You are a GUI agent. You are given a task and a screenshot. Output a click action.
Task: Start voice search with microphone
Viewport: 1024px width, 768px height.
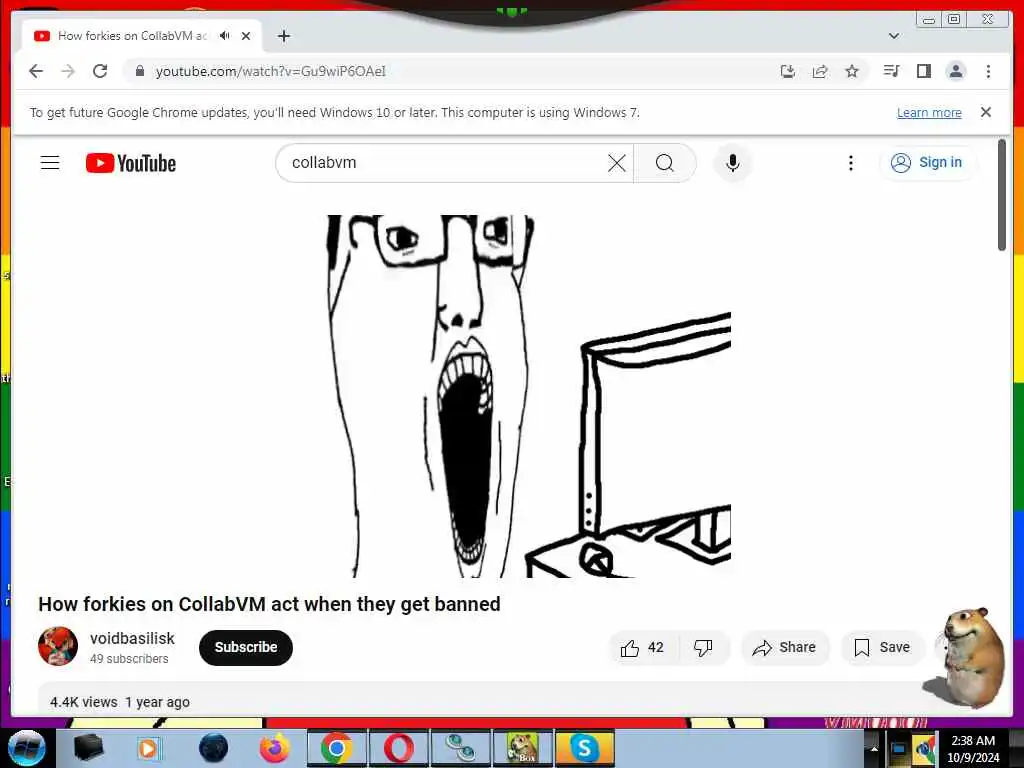(733, 163)
